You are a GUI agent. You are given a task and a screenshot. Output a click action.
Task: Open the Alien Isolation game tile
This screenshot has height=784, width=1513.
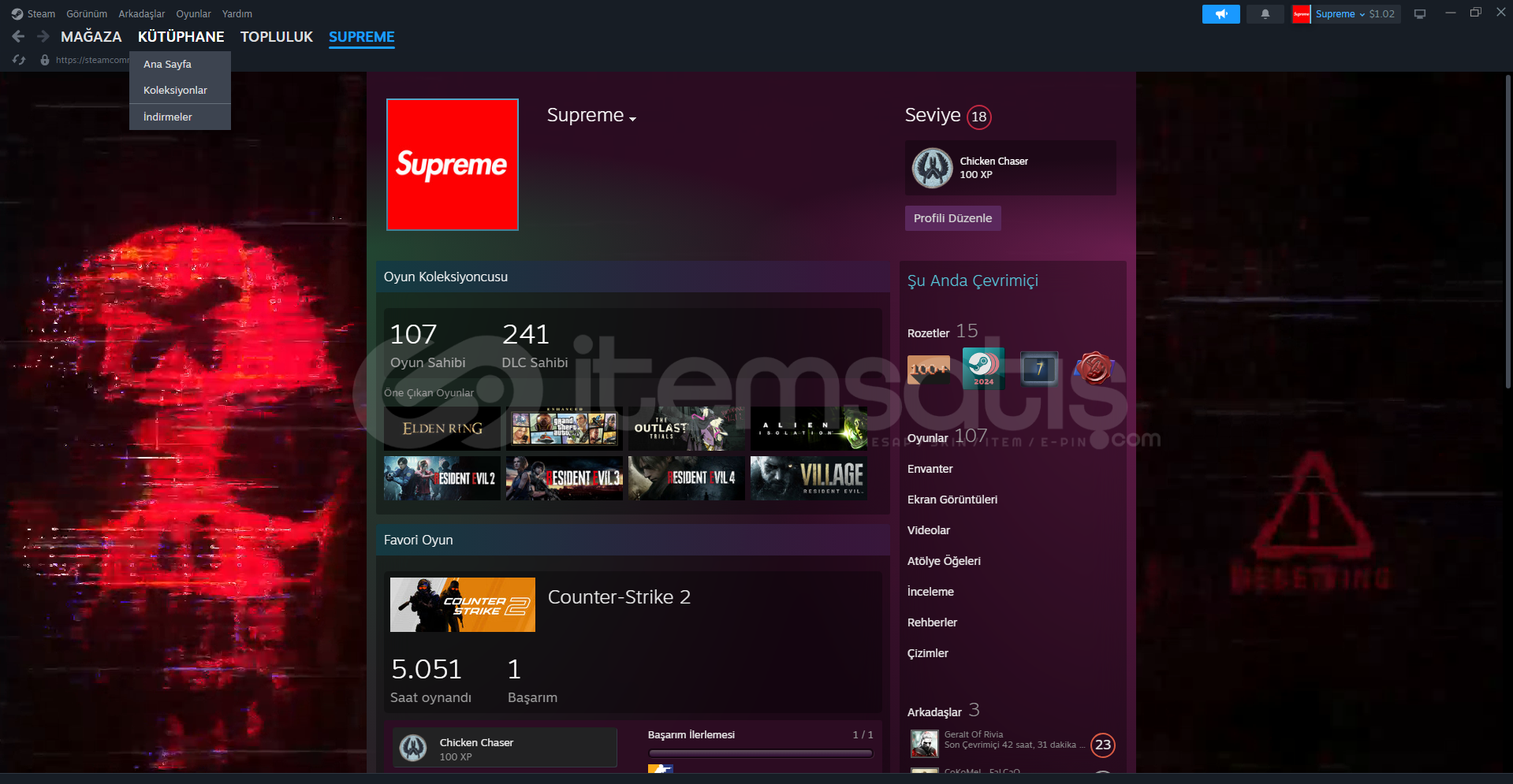809,429
